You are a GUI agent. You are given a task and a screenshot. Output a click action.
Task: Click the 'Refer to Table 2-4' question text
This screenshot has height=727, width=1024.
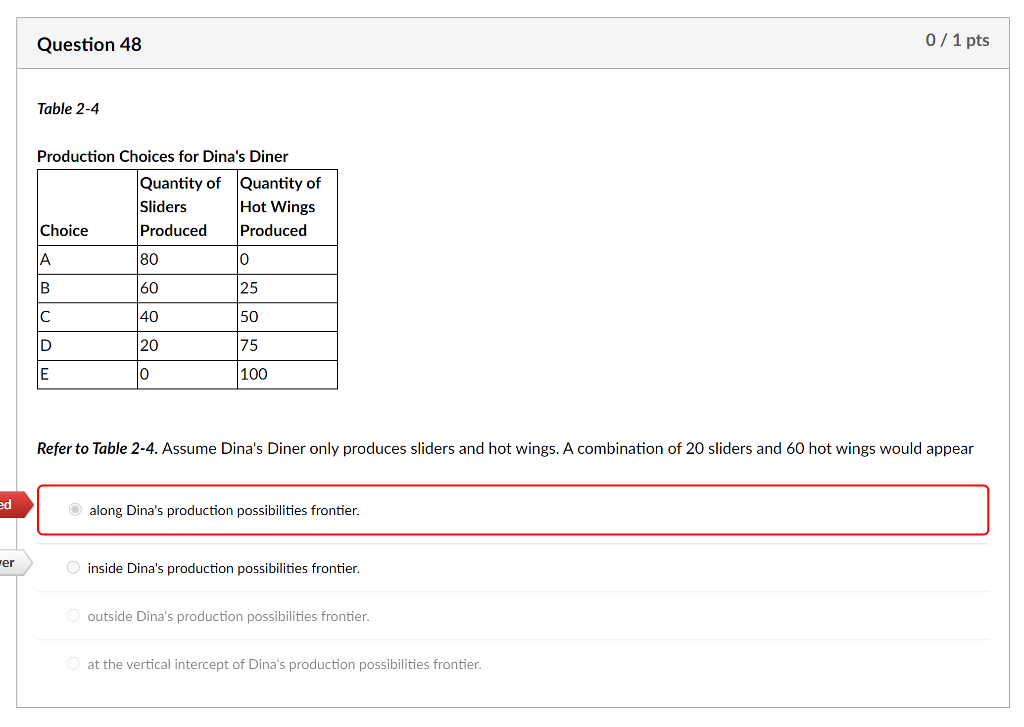(x=505, y=449)
